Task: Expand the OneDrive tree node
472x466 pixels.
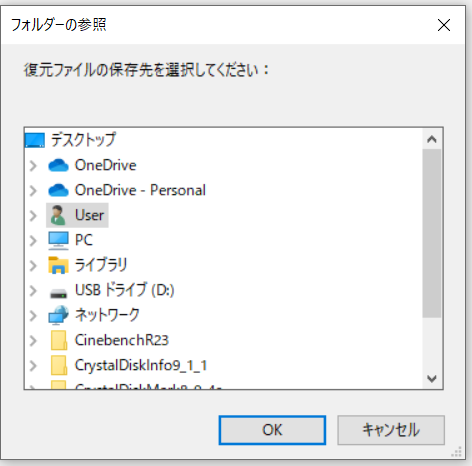Action: [x=33, y=166]
